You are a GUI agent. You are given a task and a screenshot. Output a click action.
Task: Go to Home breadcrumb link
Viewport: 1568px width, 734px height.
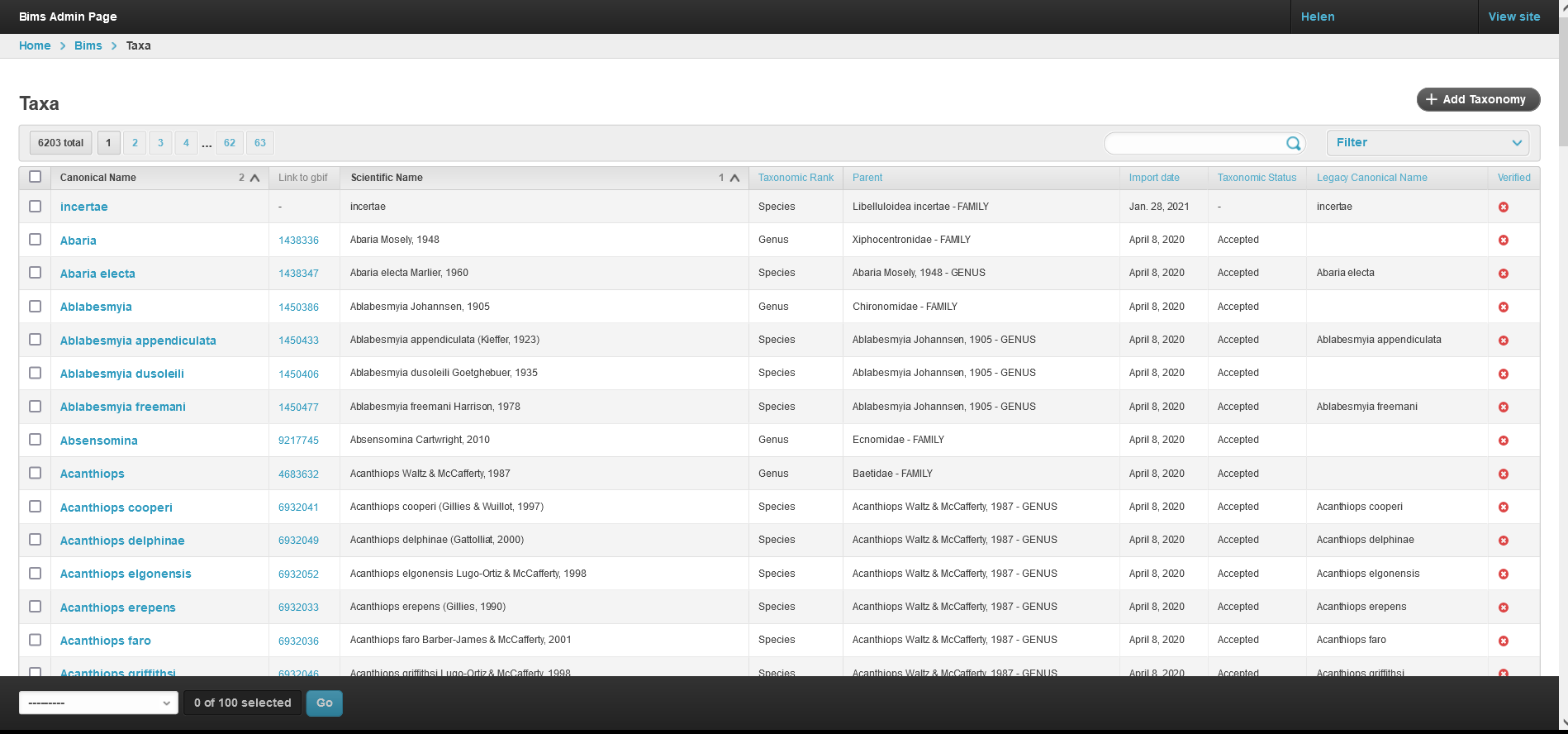point(35,45)
